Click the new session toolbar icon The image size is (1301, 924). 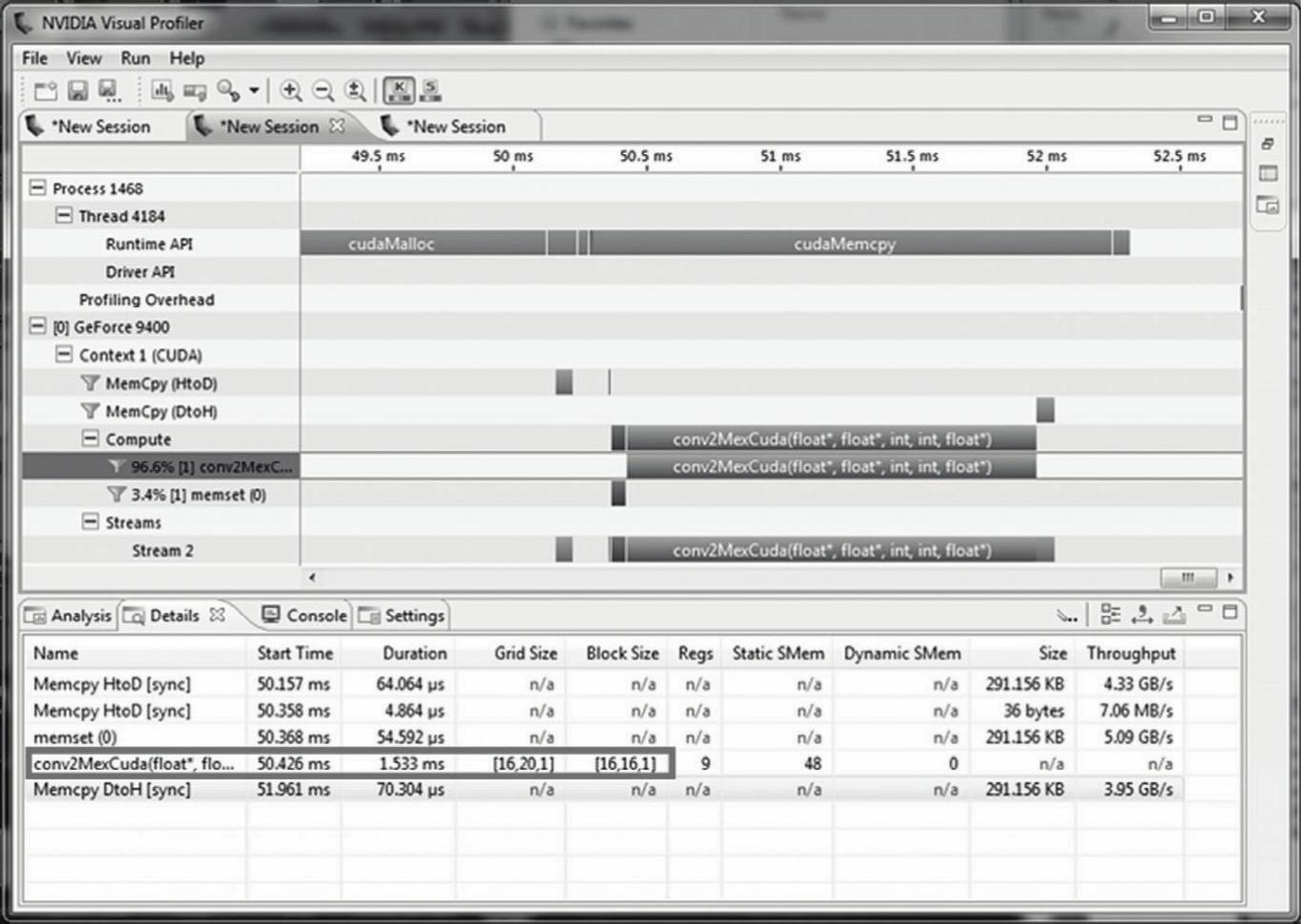pos(45,91)
